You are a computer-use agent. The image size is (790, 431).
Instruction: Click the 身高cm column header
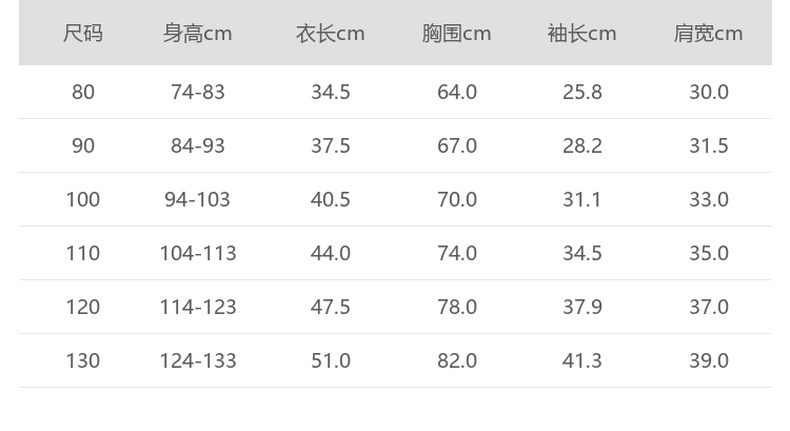coord(197,34)
